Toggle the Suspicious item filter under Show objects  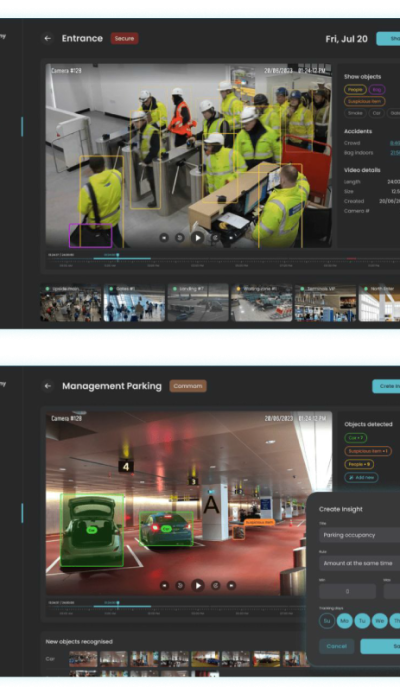(x=365, y=101)
